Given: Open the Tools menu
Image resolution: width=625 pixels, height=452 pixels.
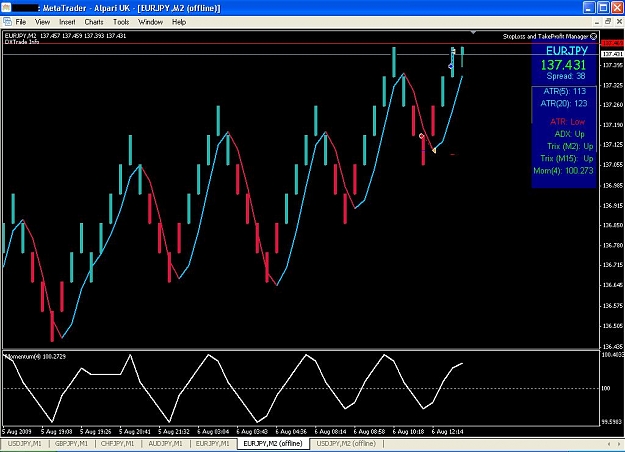Looking at the screenshot, I should pos(121,22).
